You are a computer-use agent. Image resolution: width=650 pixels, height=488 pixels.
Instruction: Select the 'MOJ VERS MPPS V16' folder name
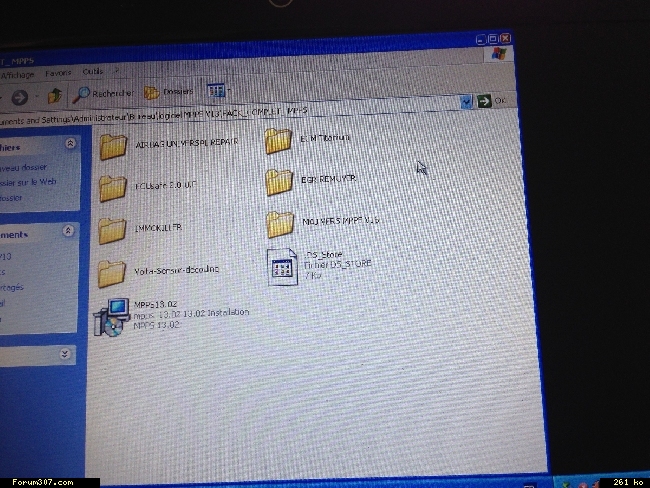(340, 221)
